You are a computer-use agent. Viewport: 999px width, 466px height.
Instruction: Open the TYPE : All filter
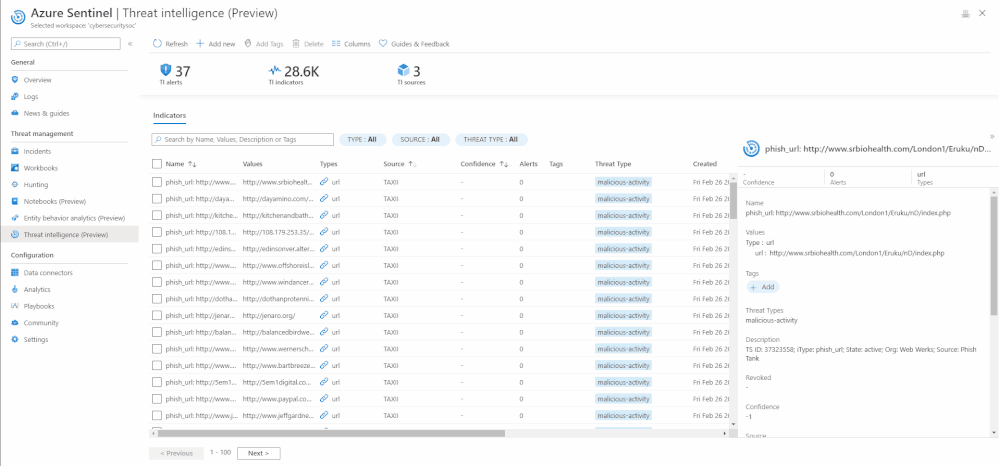(363, 140)
